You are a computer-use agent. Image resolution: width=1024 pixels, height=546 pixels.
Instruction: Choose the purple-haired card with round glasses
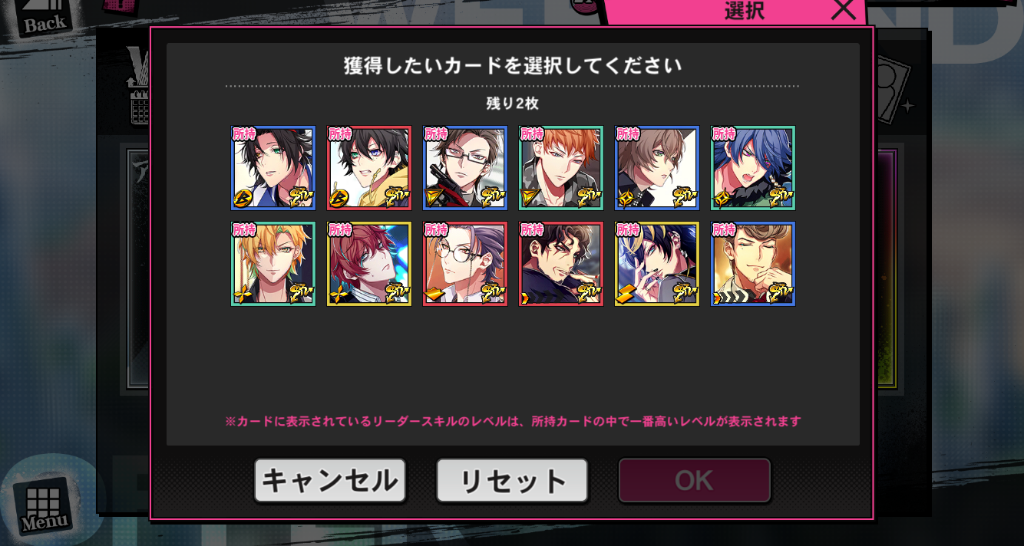coord(465,264)
